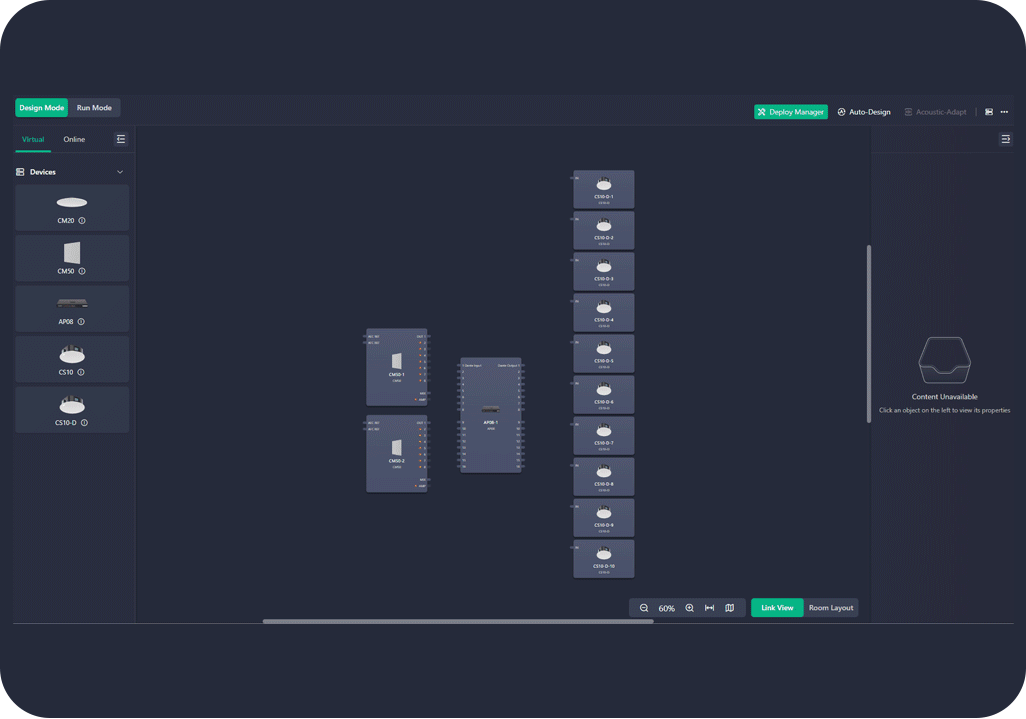Switch to Run Mode
Viewport: 1026px width, 719px height.
(94, 108)
